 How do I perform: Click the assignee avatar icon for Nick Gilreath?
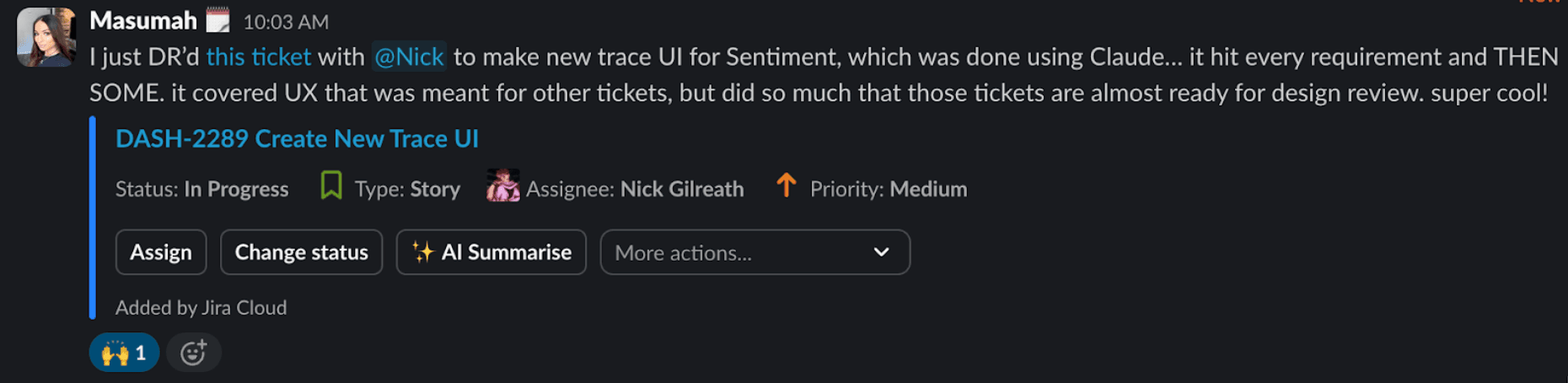click(503, 186)
